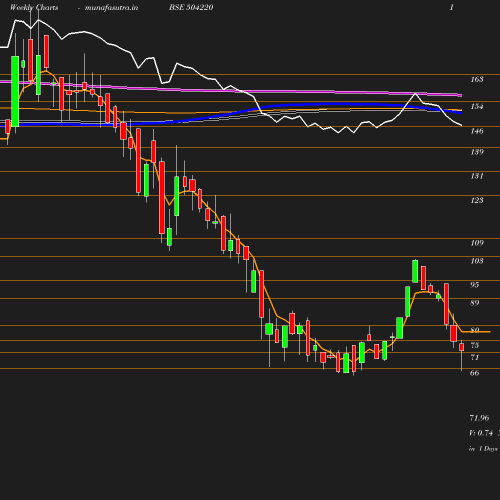
Task: Click the 71.96 last price value
Action: [479, 418]
